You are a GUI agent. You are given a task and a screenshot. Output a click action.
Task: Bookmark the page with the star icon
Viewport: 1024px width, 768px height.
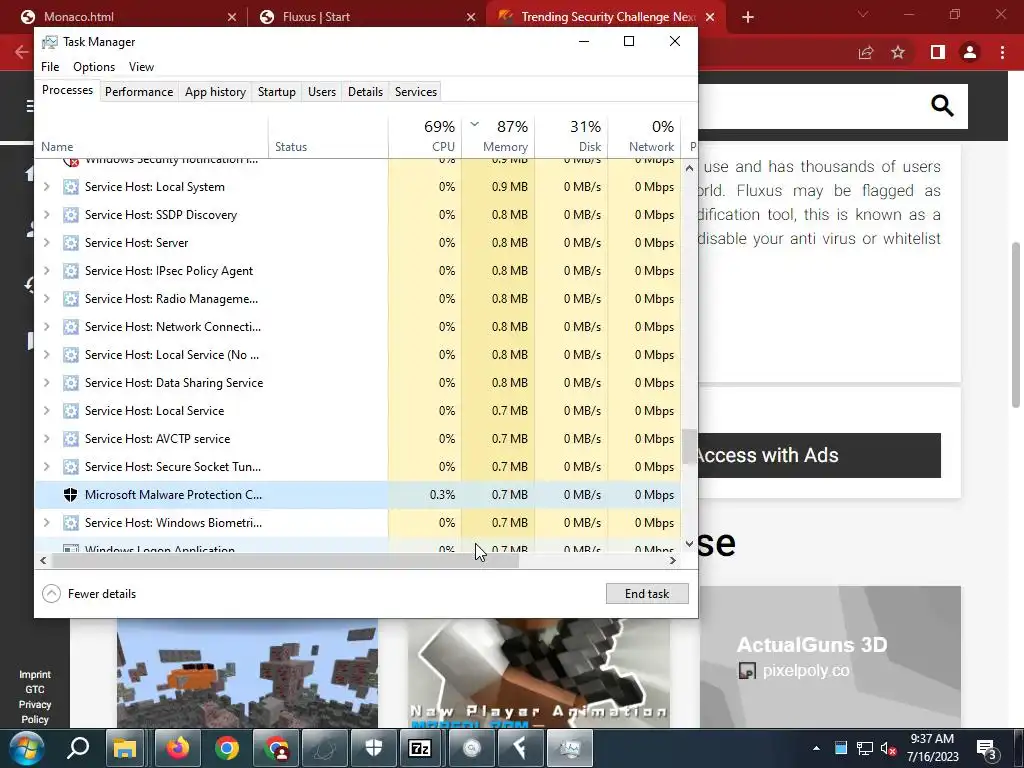click(898, 52)
